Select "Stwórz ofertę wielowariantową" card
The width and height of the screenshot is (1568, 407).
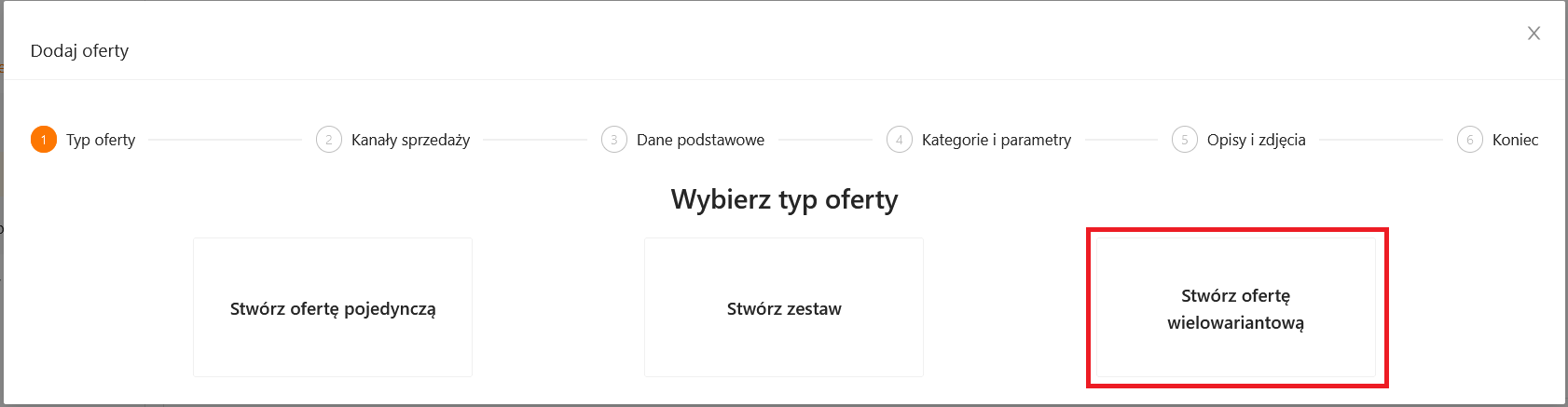tap(1236, 308)
